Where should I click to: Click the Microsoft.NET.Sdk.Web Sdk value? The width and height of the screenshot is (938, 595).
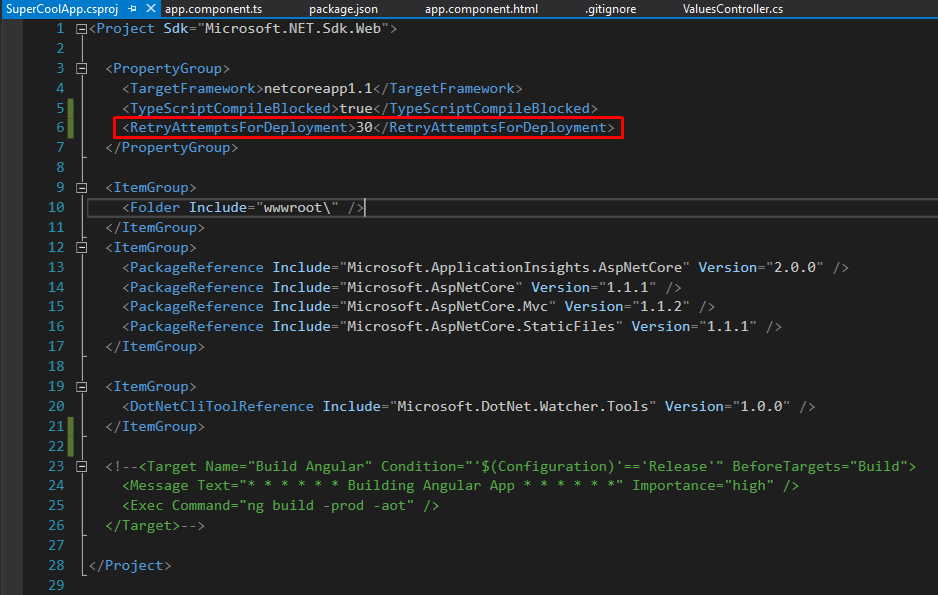pyautogui.click(x=293, y=29)
